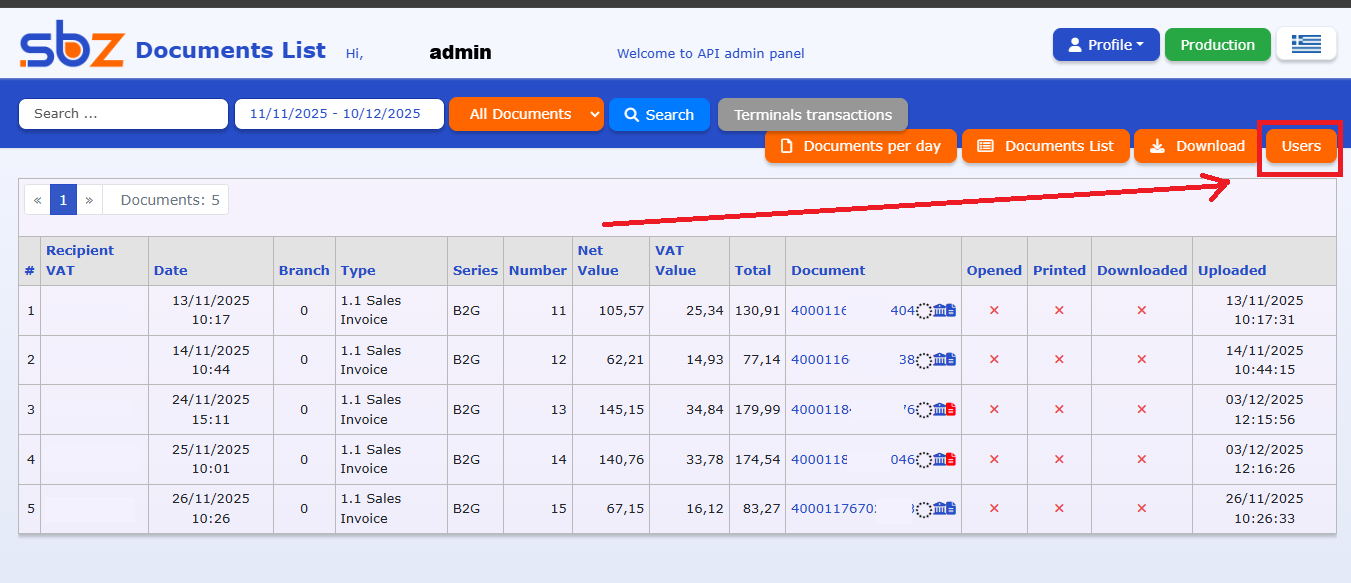This screenshot has width=1351, height=583.
Task: Click the Printed red X status in row 3
Action: (1059, 409)
